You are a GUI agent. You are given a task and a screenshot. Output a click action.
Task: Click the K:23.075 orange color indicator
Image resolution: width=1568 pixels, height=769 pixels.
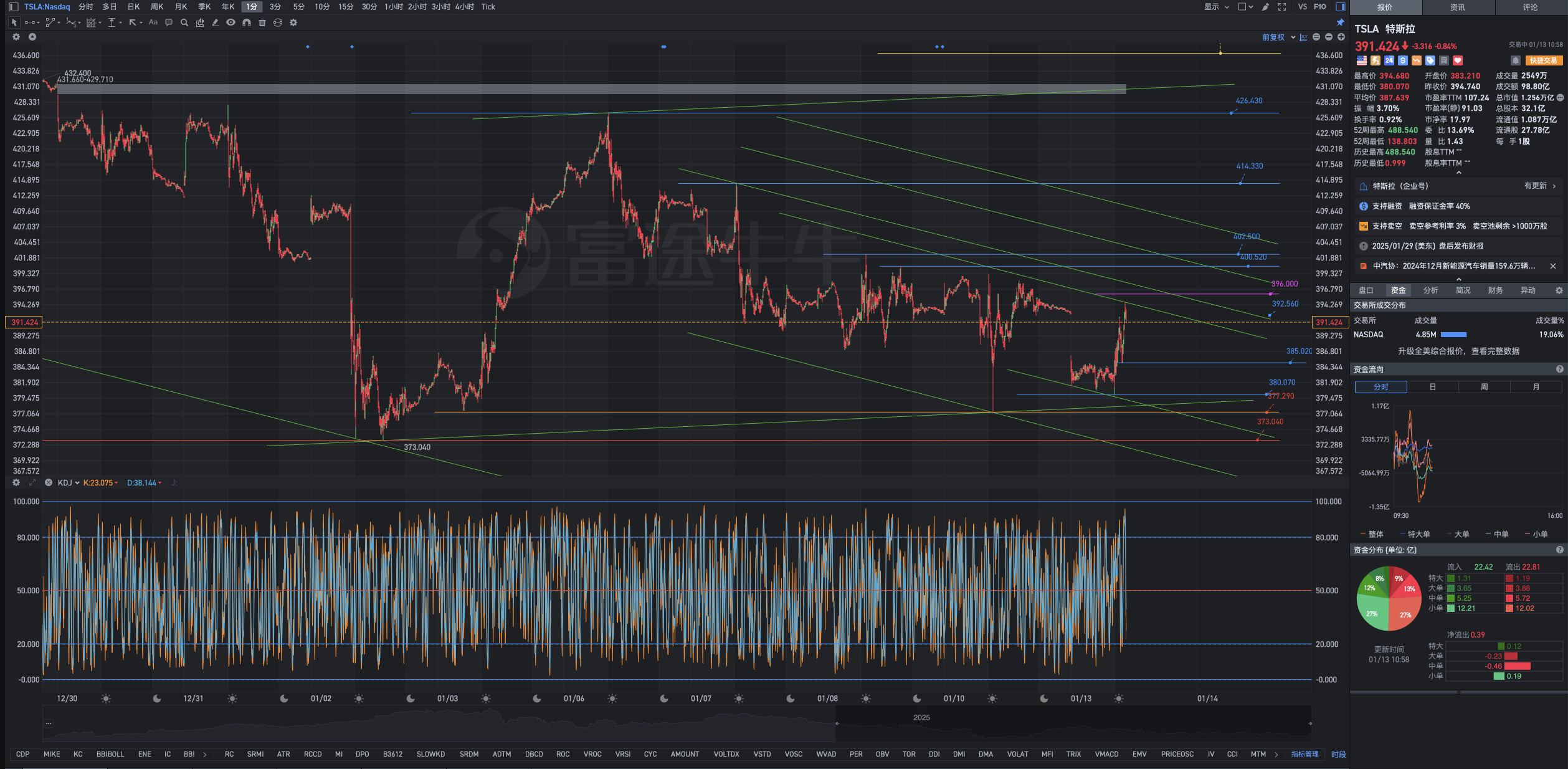coord(100,483)
